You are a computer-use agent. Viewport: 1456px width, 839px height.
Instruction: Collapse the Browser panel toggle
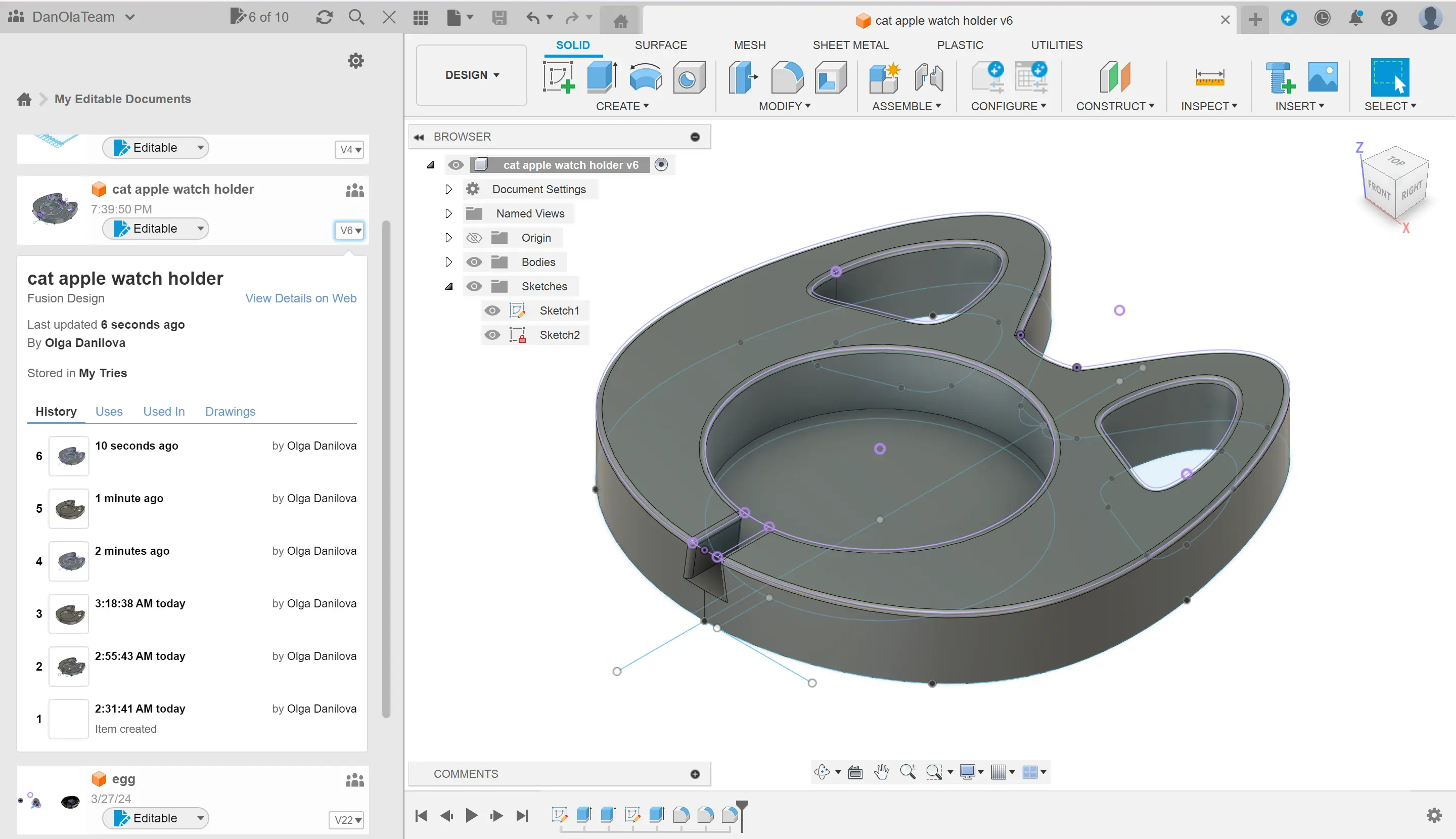419,137
